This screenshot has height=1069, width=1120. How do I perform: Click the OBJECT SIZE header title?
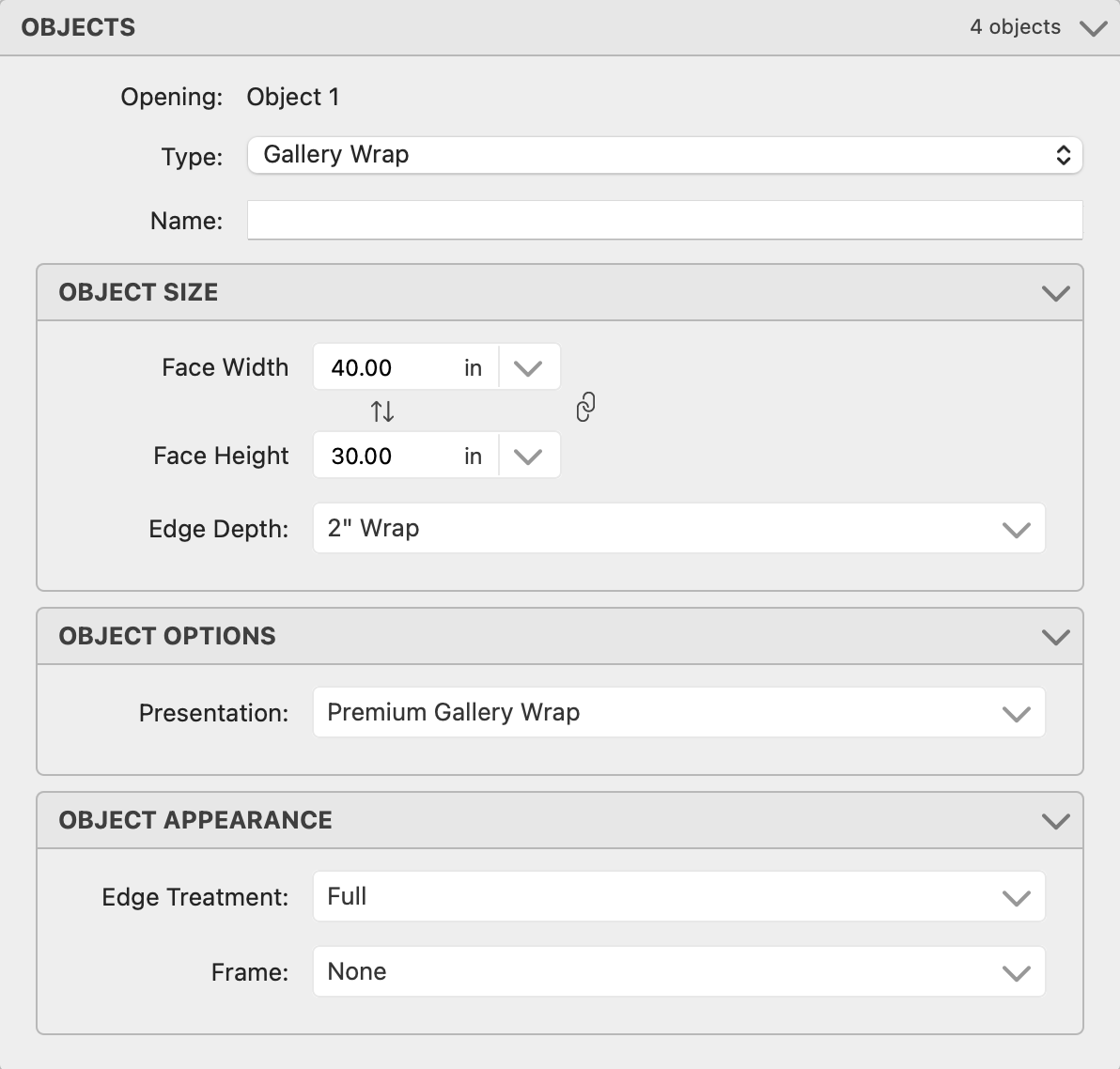tap(138, 292)
